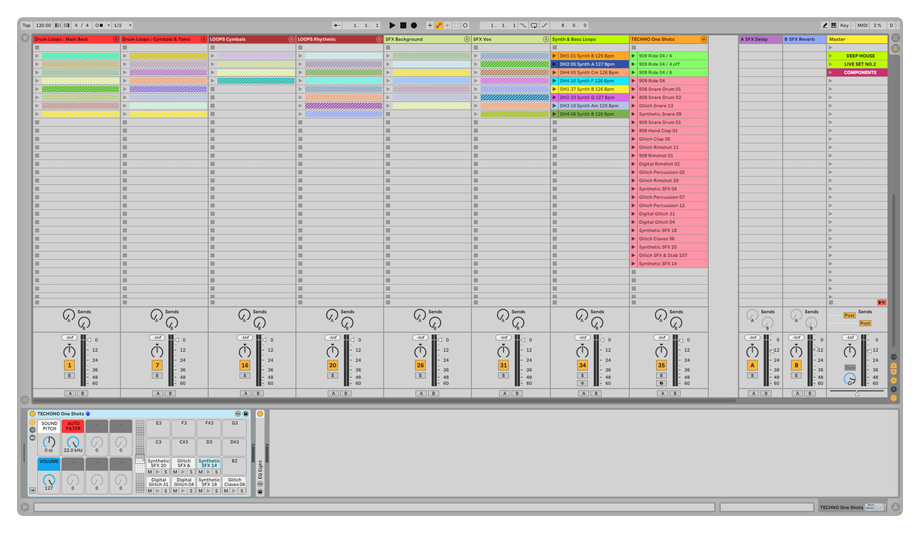Enable the Arrangement Record button
This screenshot has height=533, width=920.
coord(414,25)
